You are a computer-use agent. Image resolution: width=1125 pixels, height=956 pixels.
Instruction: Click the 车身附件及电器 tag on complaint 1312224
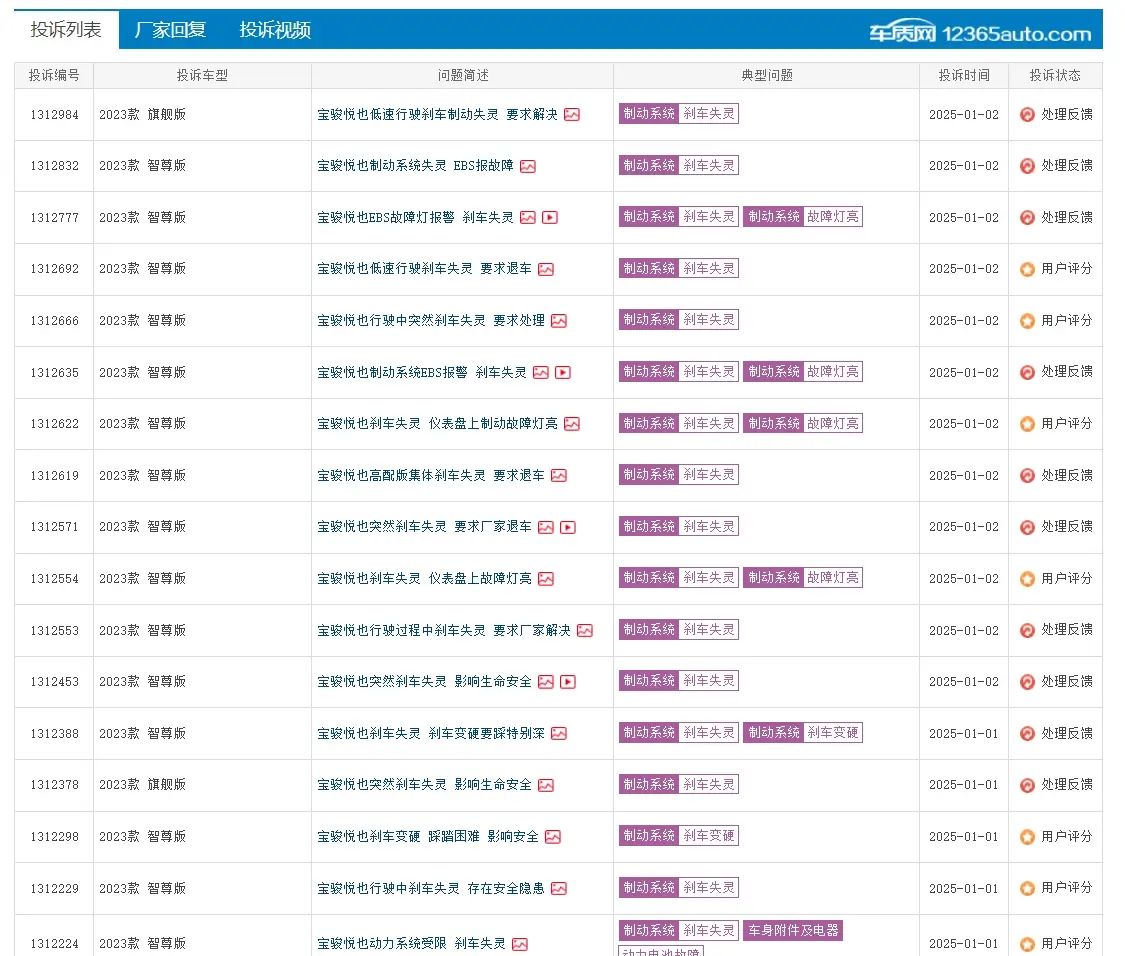pyautogui.click(x=793, y=931)
